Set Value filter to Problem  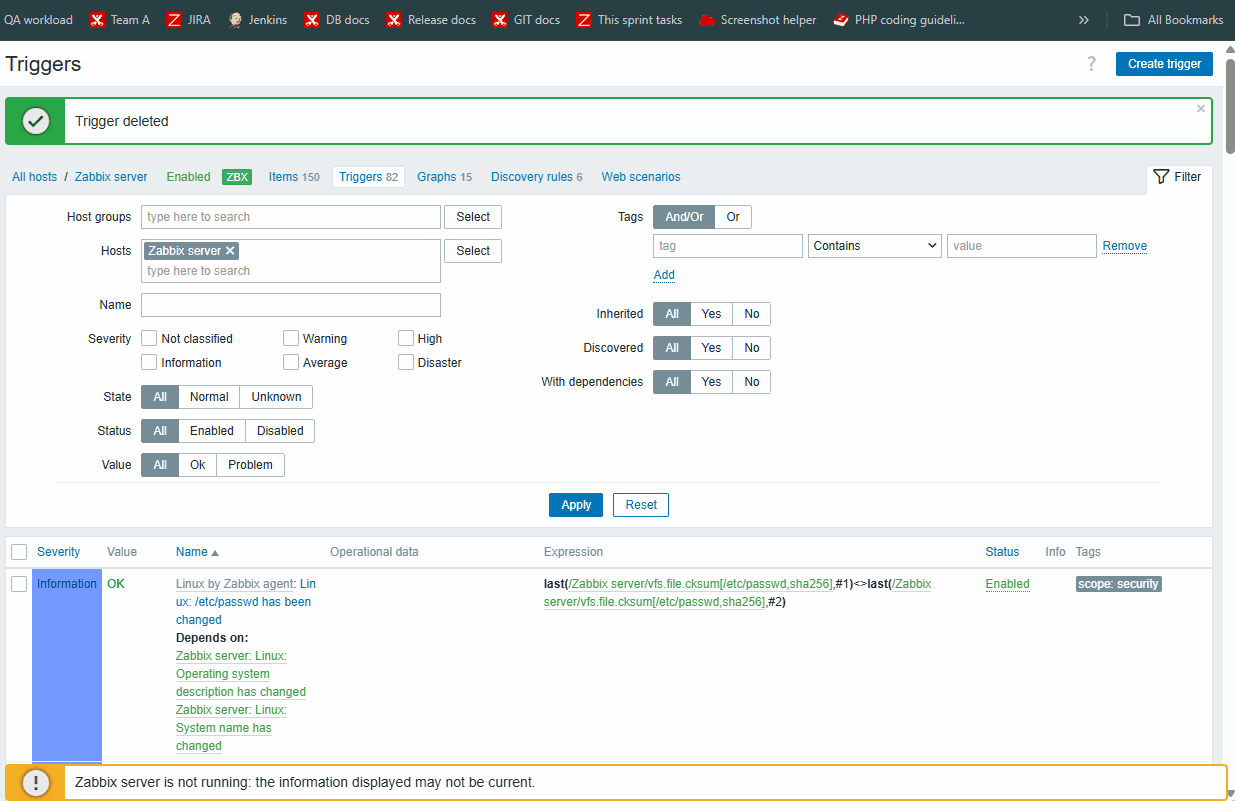(250, 465)
